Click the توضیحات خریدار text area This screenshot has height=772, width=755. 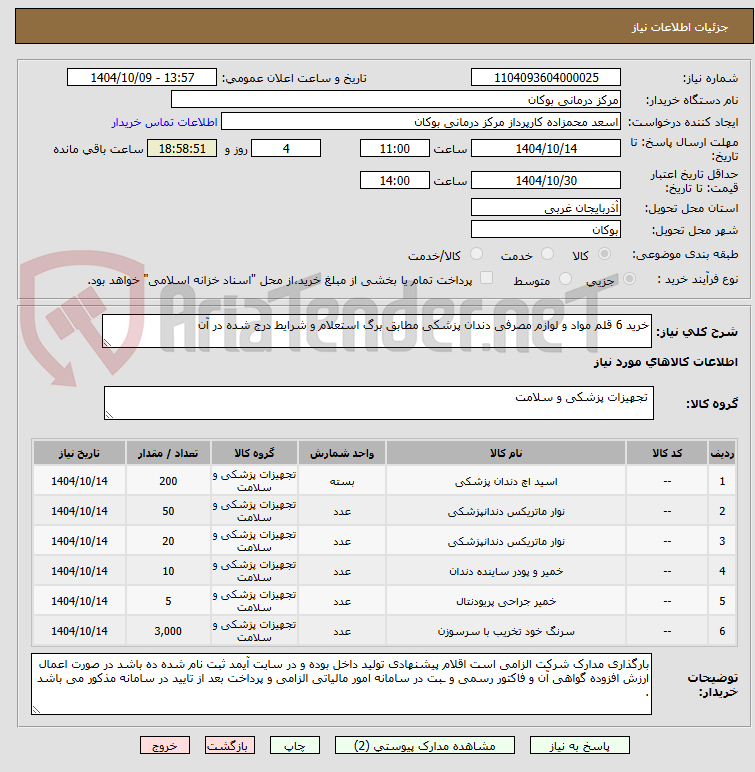pyautogui.click(x=341, y=684)
